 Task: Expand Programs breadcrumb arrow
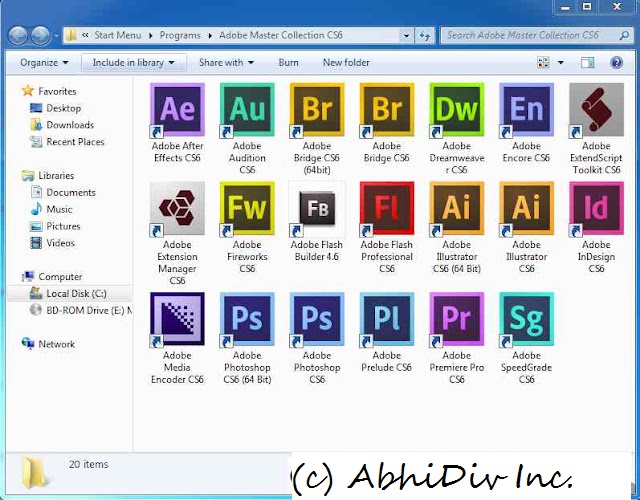click(x=210, y=36)
